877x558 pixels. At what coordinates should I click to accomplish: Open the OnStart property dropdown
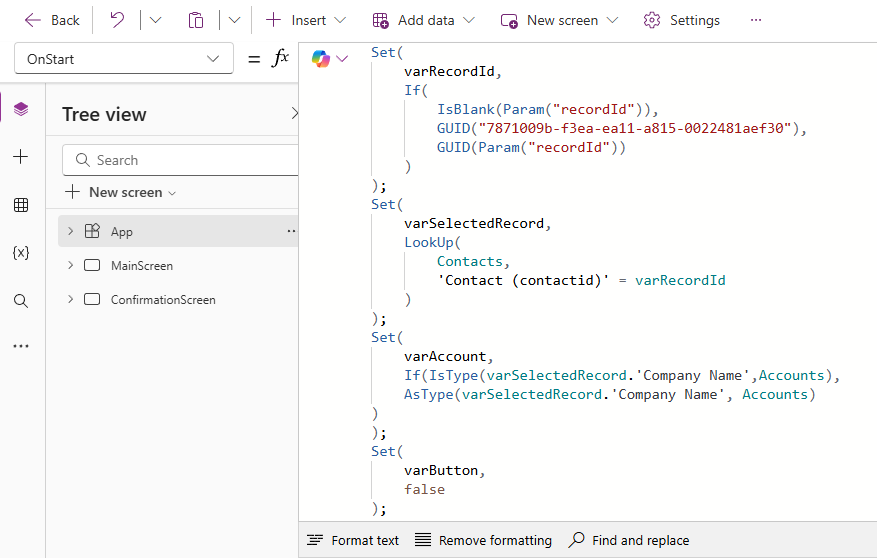[x=123, y=59]
